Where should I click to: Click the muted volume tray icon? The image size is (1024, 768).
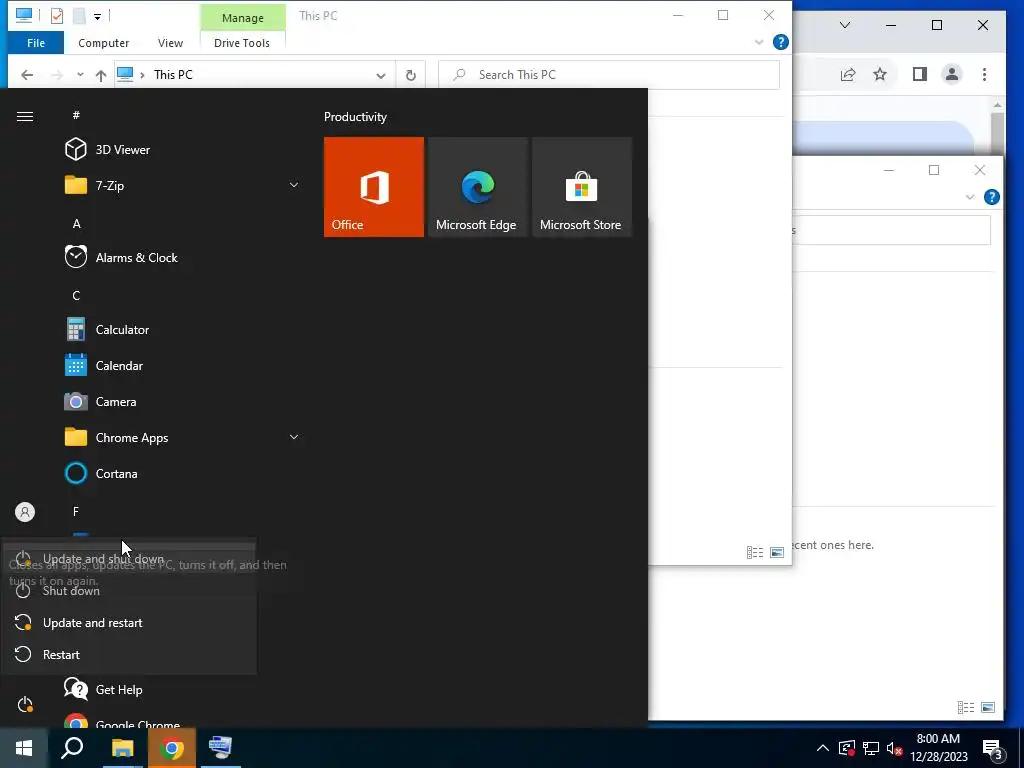click(895, 748)
